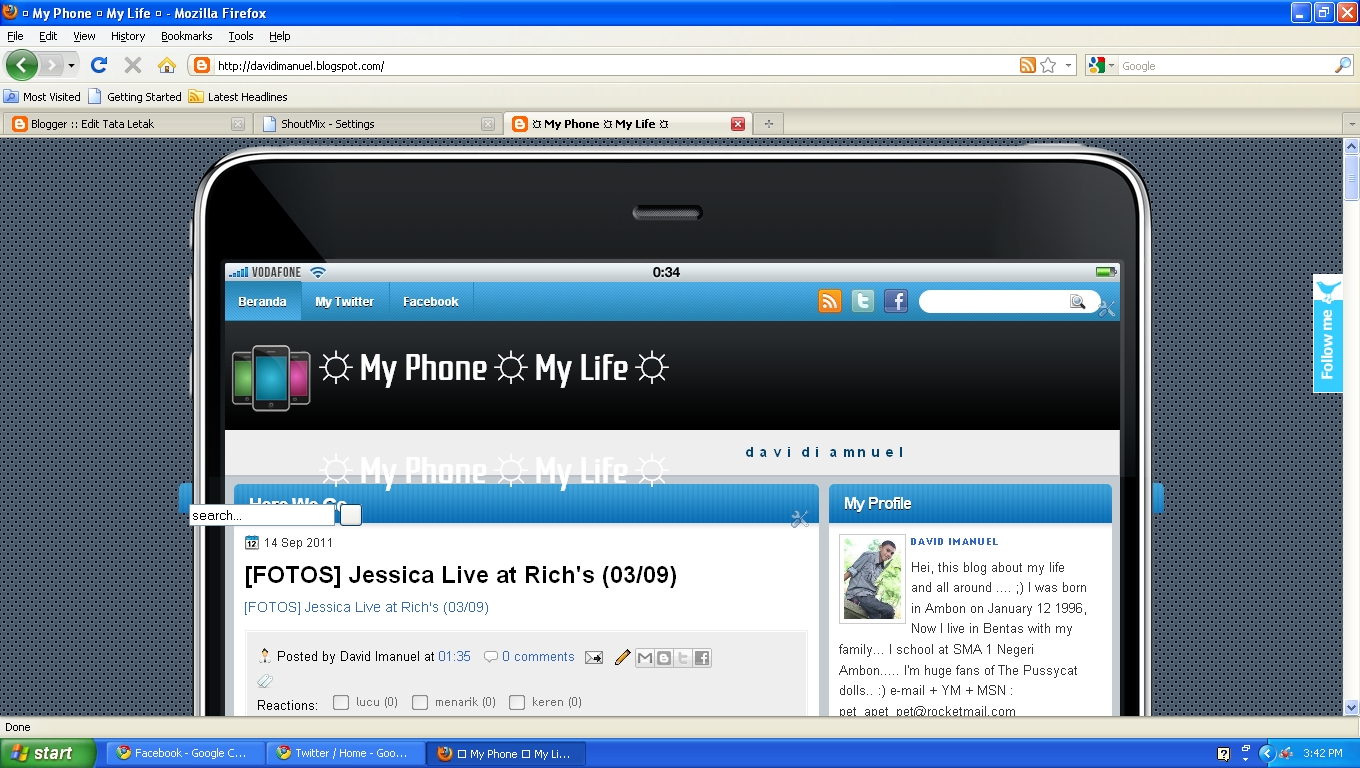Image resolution: width=1360 pixels, height=768 pixels.
Task: Expand the address bar URL history dropdown
Action: click(1069, 65)
